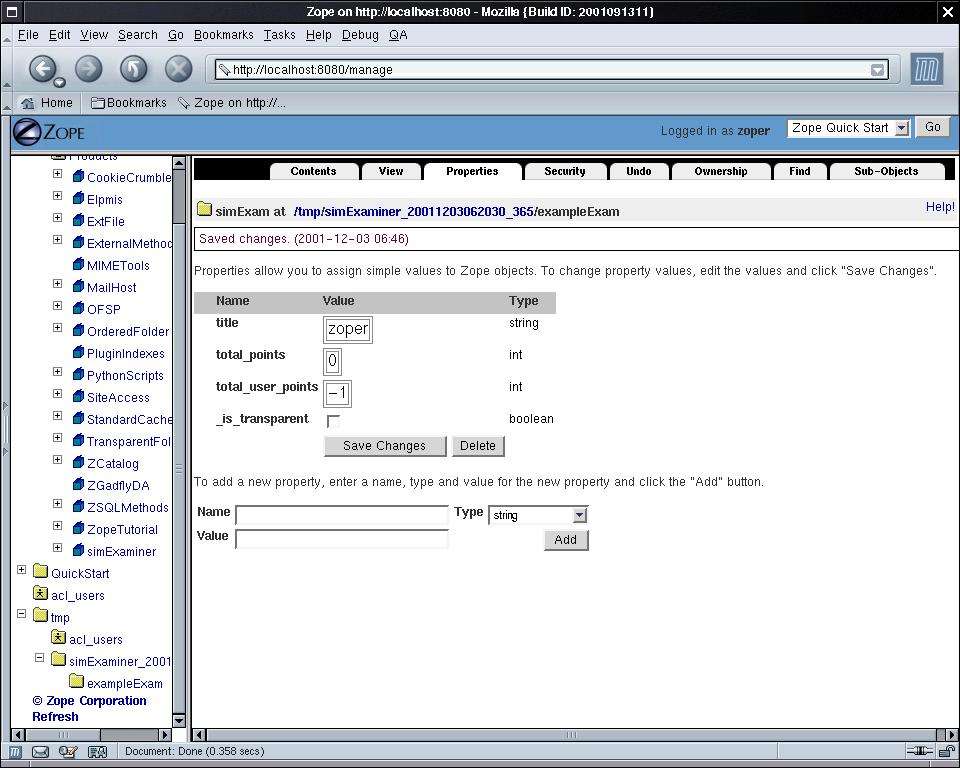Click the Refresh link in the tree pane
Image resolution: width=960 pixels, height=768 pixels.
[55, 717]
